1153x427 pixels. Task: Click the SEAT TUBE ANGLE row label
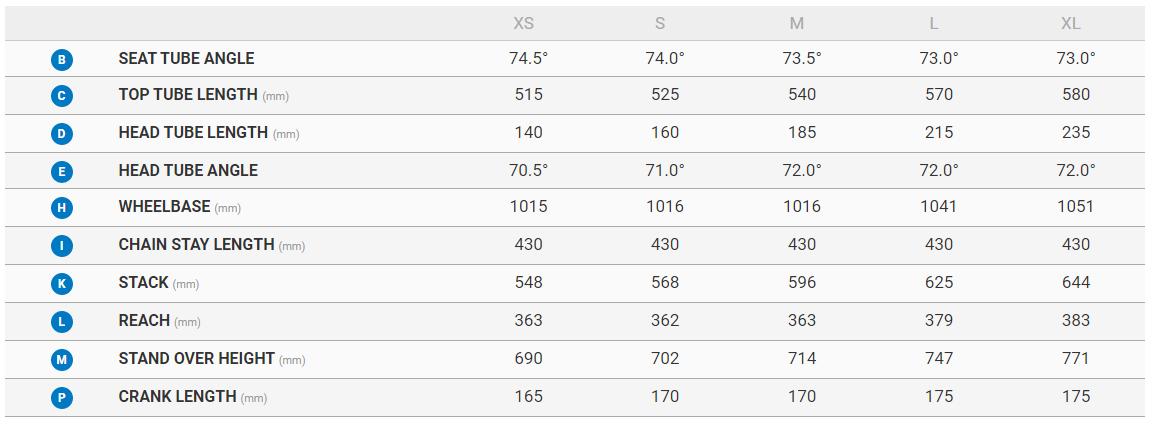coord(186,59)
